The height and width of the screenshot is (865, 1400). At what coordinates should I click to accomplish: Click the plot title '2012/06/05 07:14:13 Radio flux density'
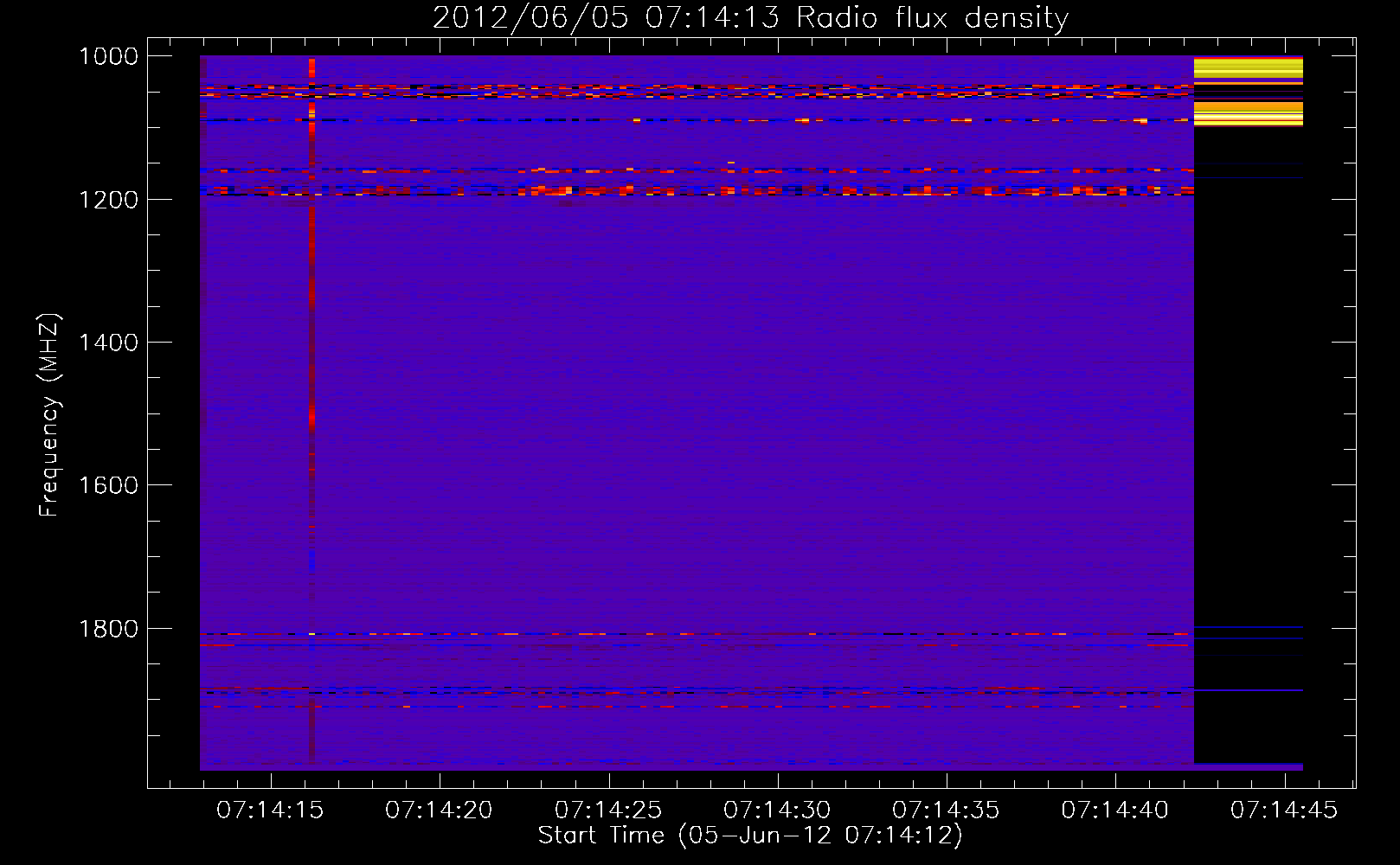(x=750, y=18)
